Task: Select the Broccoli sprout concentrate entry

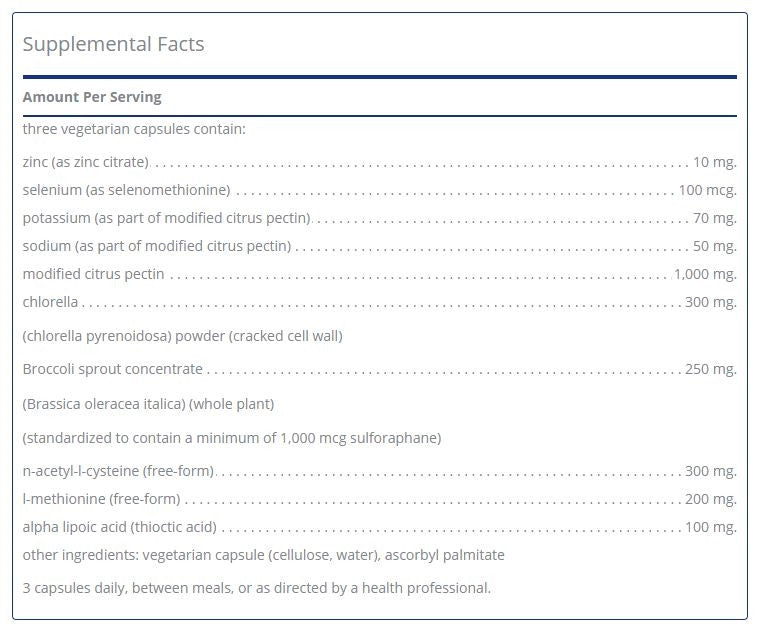Action: coord(113,369)
